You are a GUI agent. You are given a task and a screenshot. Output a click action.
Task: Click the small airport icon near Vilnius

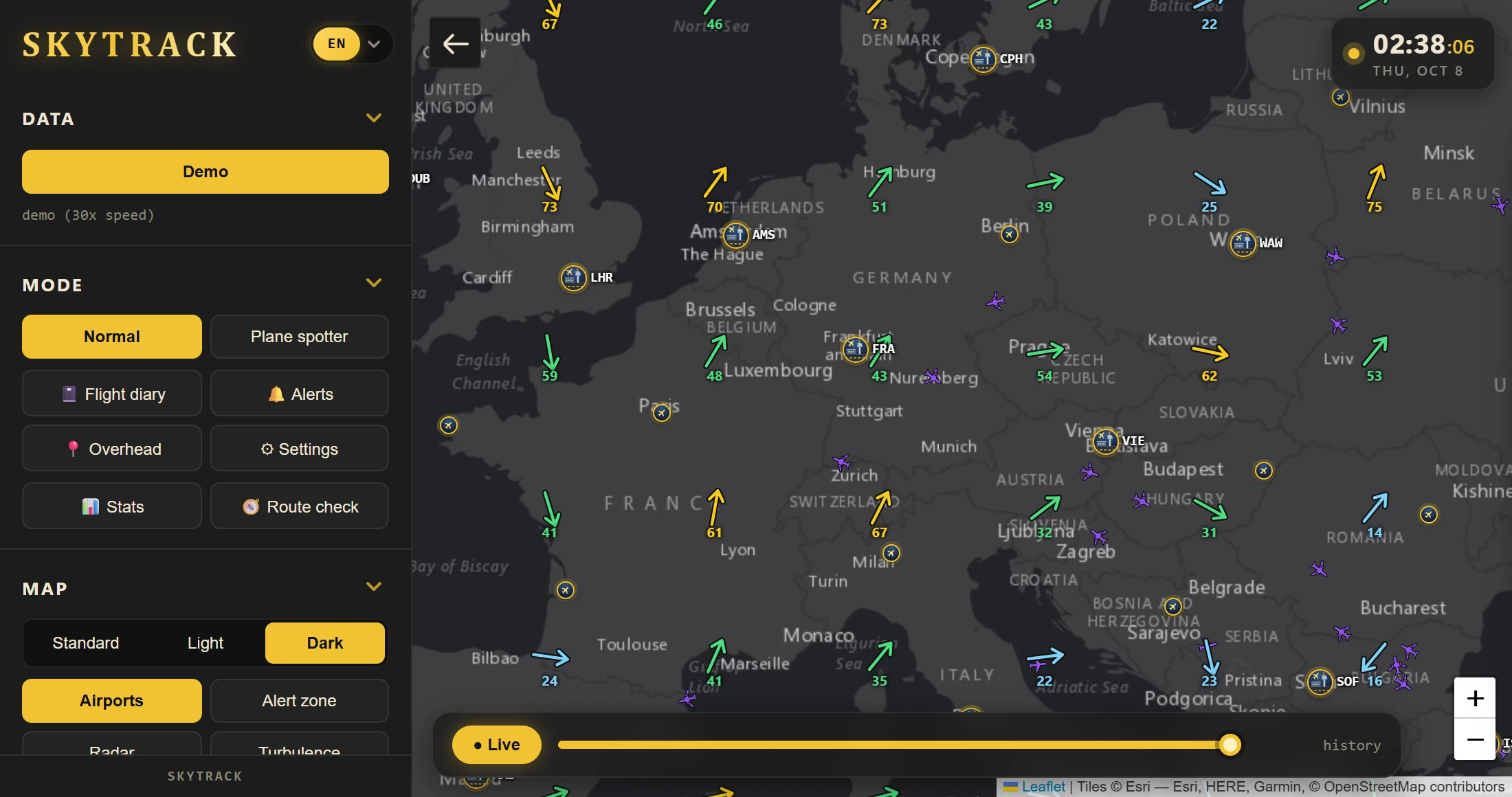pyautogui.click(x=1340, y=97)
